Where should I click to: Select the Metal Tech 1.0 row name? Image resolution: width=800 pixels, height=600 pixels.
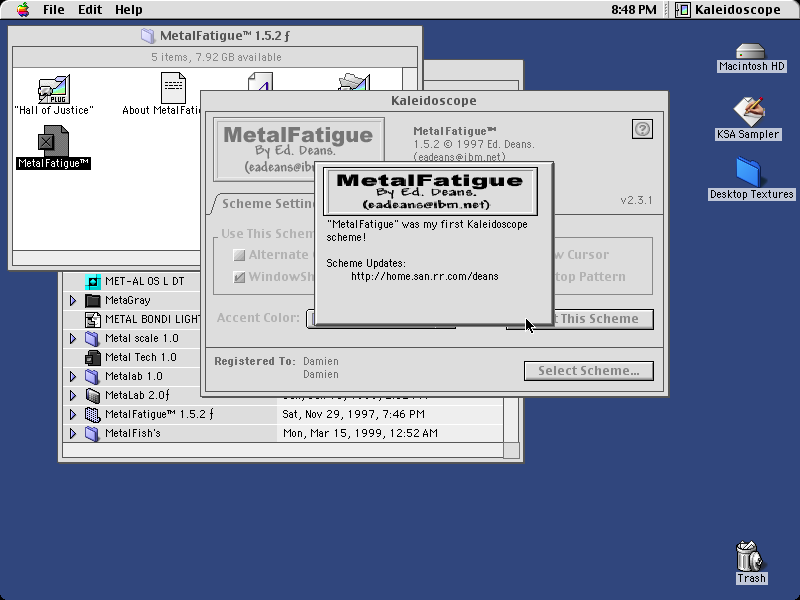tap(140, 357)
